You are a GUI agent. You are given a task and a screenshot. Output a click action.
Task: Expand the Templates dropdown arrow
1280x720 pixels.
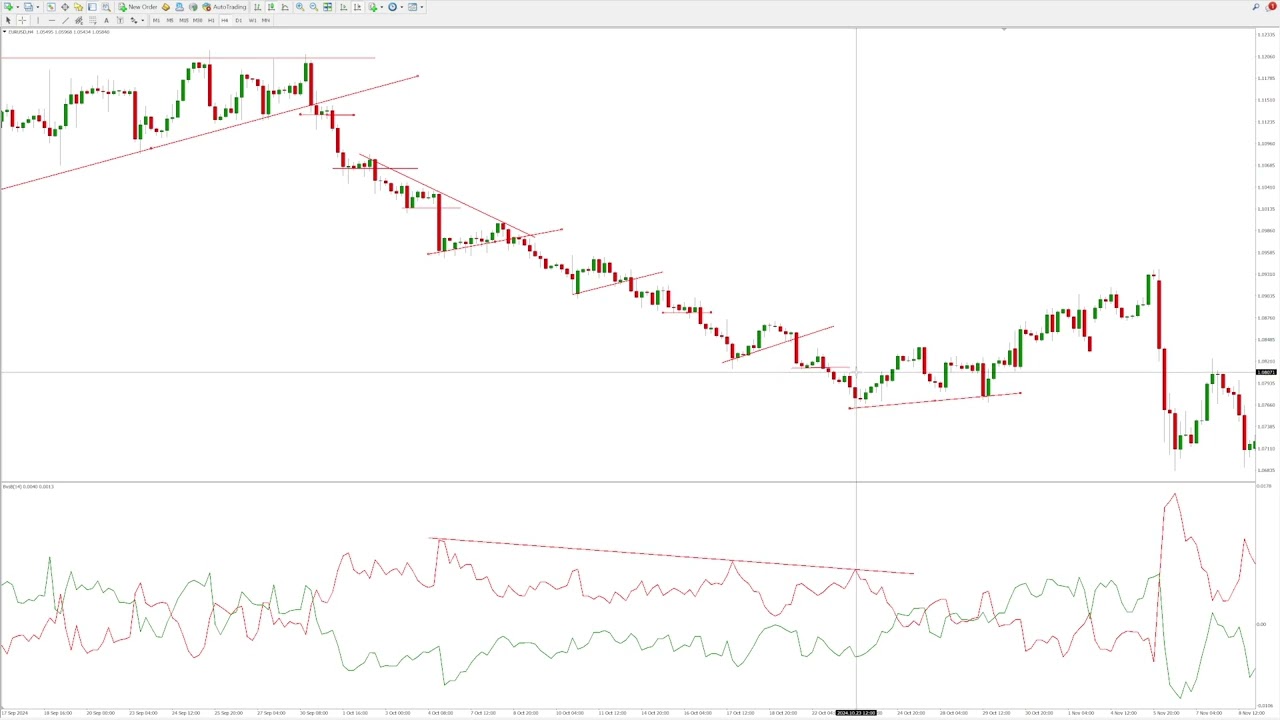[421, 7]
